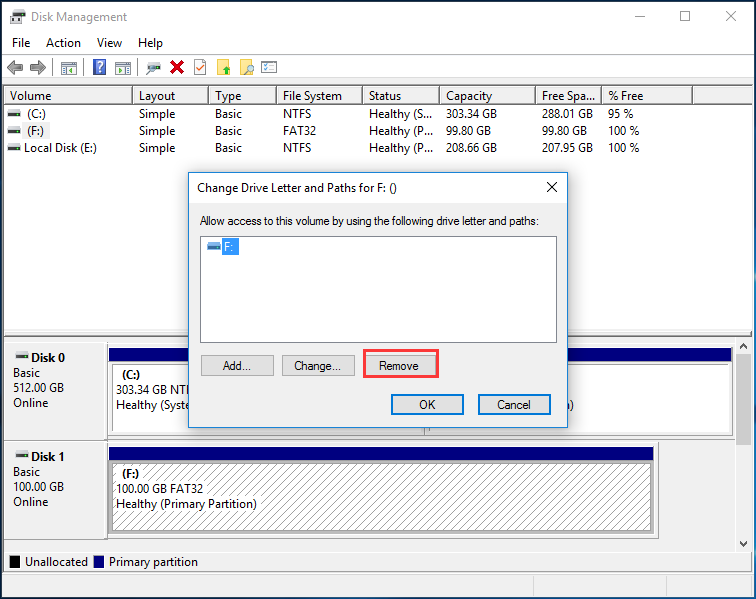This screenshot has width=756, height=599.
Task: Click the Properties checkmark page icon
Action: click(x=200, y=67)
